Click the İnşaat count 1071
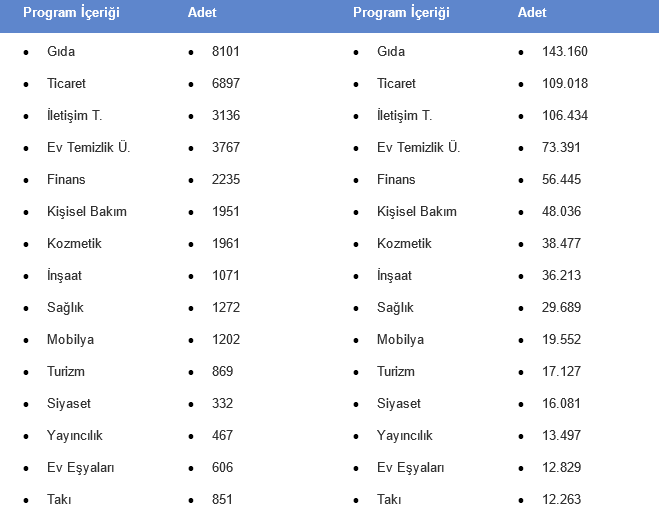This screenshot has width=659, height=530. click(x=226, y=275)
